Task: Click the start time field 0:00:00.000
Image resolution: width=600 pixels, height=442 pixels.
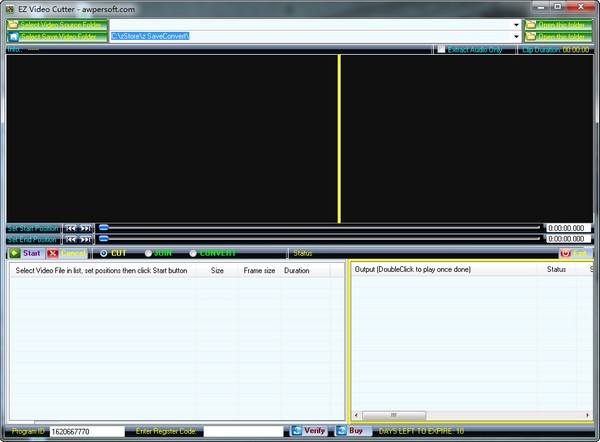Action: pyautogui.click(x=568, y=228)
